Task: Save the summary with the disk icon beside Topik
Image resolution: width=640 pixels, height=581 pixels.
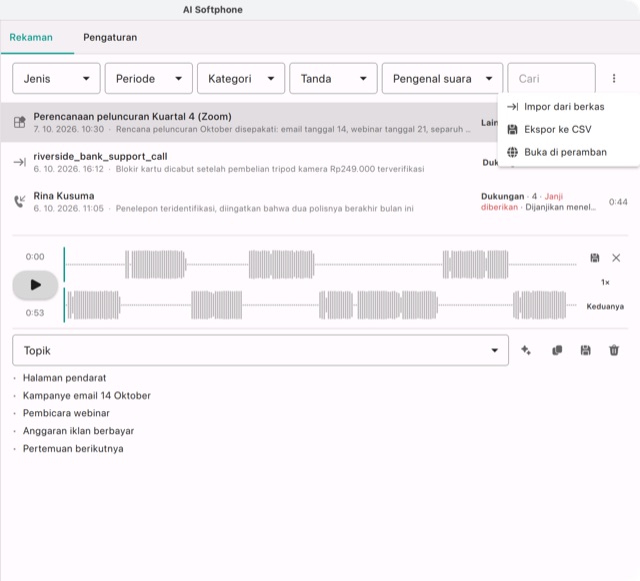Action: point(585,350)
